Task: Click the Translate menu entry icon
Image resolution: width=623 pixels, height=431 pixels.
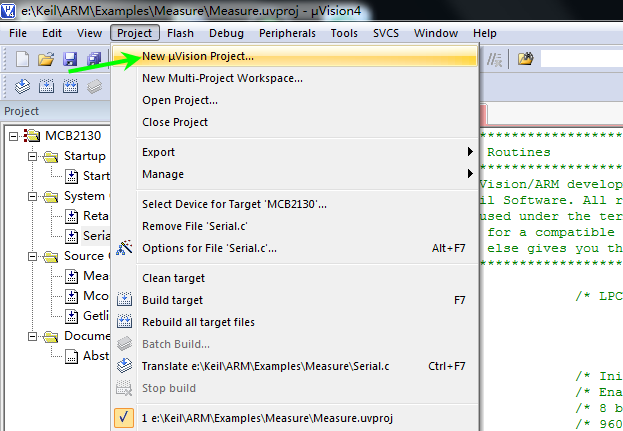Action: [x=124, y=365]
